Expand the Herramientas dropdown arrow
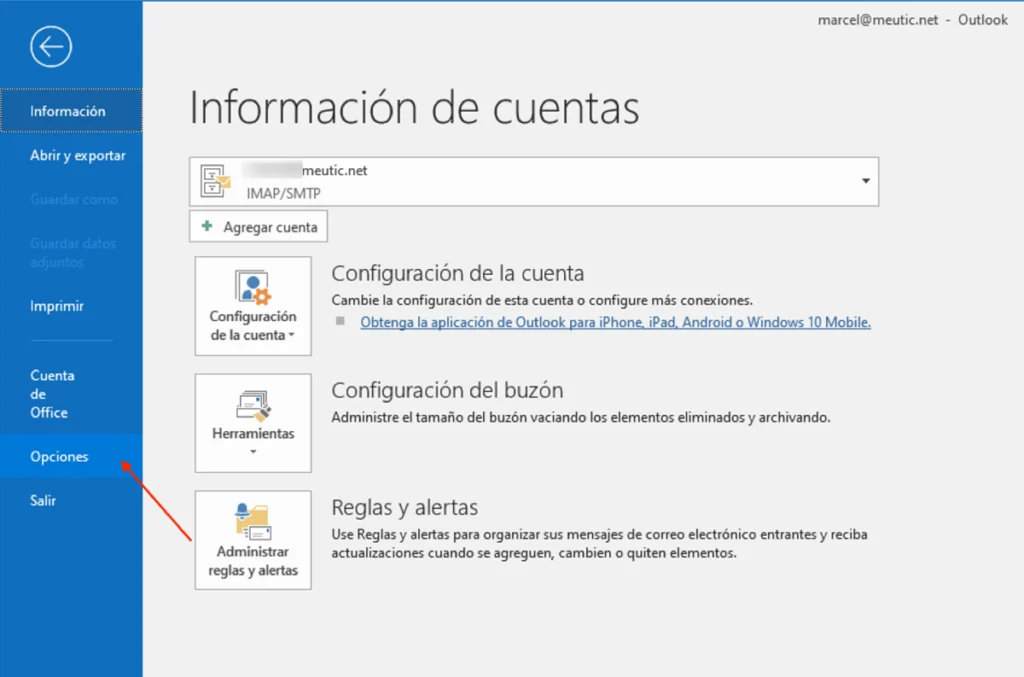Image resolution: width=1024 pixels, height=677 pixels. coord(253,452)
